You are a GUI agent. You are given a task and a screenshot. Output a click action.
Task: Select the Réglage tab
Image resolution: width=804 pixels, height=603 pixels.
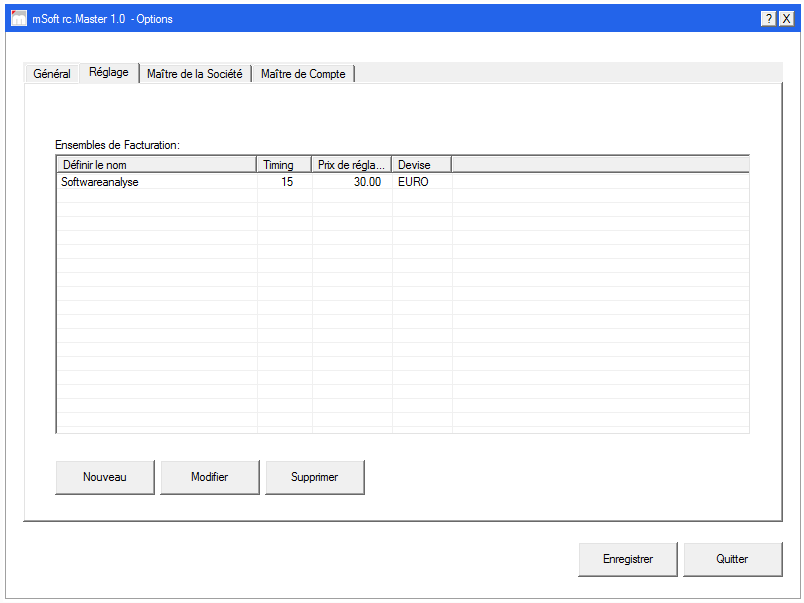pos(108,72)
